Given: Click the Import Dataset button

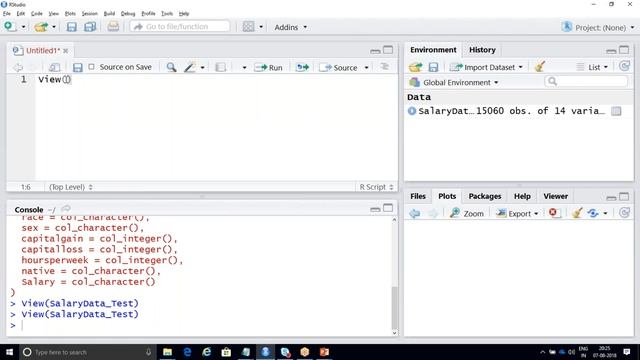Looking at the screenshot, I should 487,67.
